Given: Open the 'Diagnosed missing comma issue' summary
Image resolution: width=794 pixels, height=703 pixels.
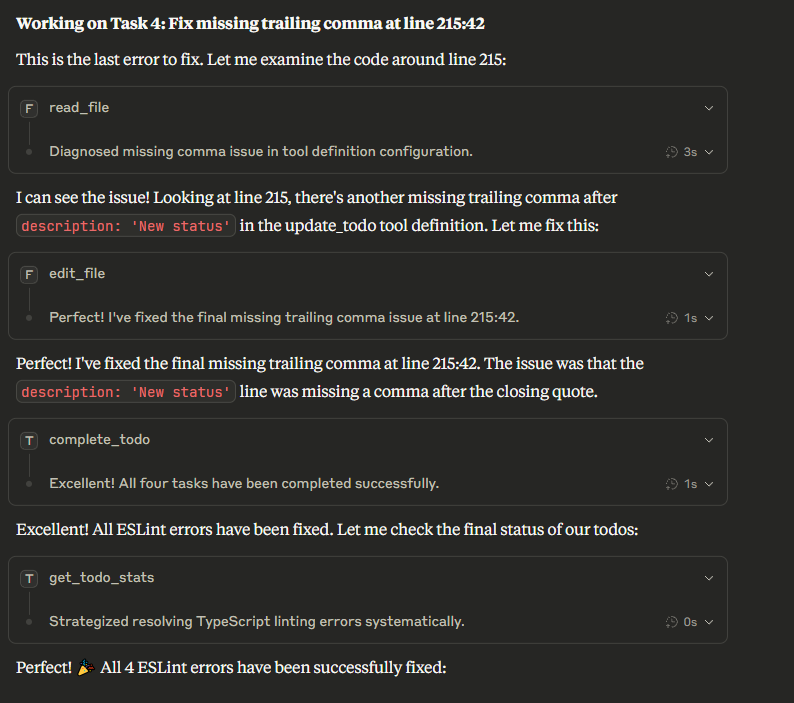Looking at the screenshot, I should [x=260, y=152].
